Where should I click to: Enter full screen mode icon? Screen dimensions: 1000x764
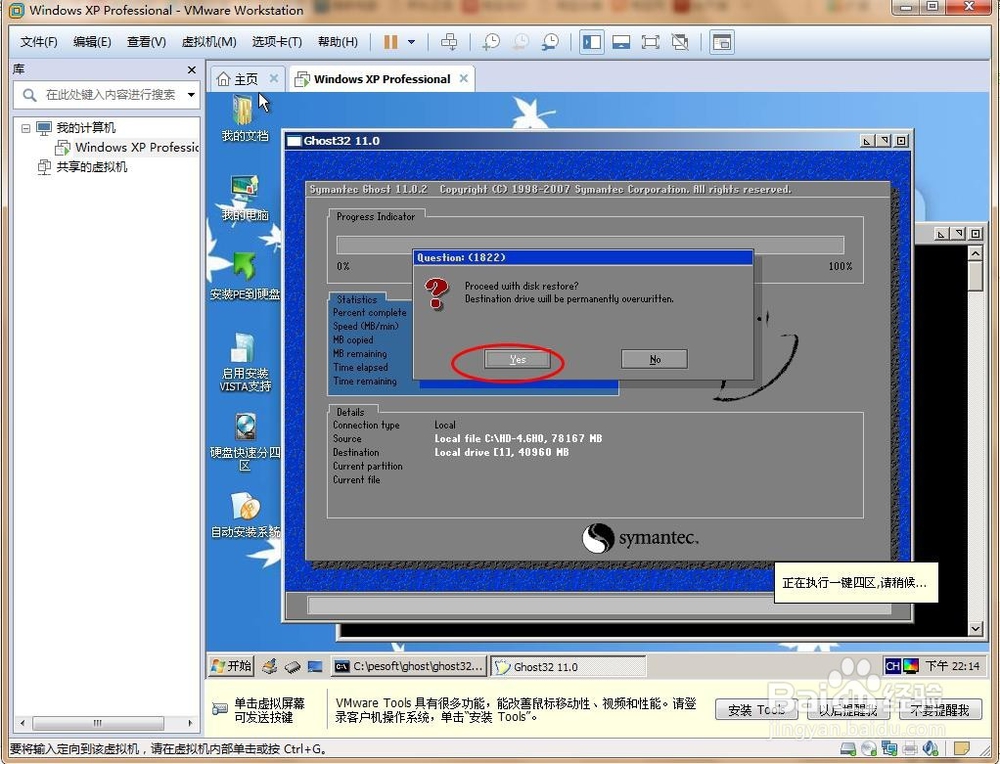(x=650, y=42)
